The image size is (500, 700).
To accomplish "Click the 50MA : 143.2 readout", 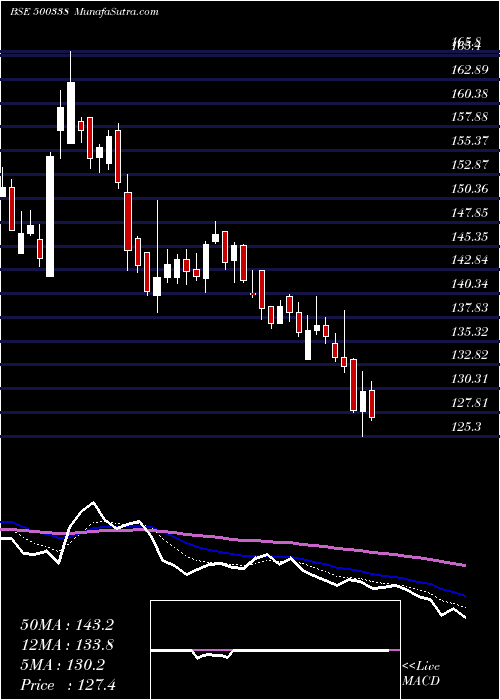I will [x=67, y=625].
